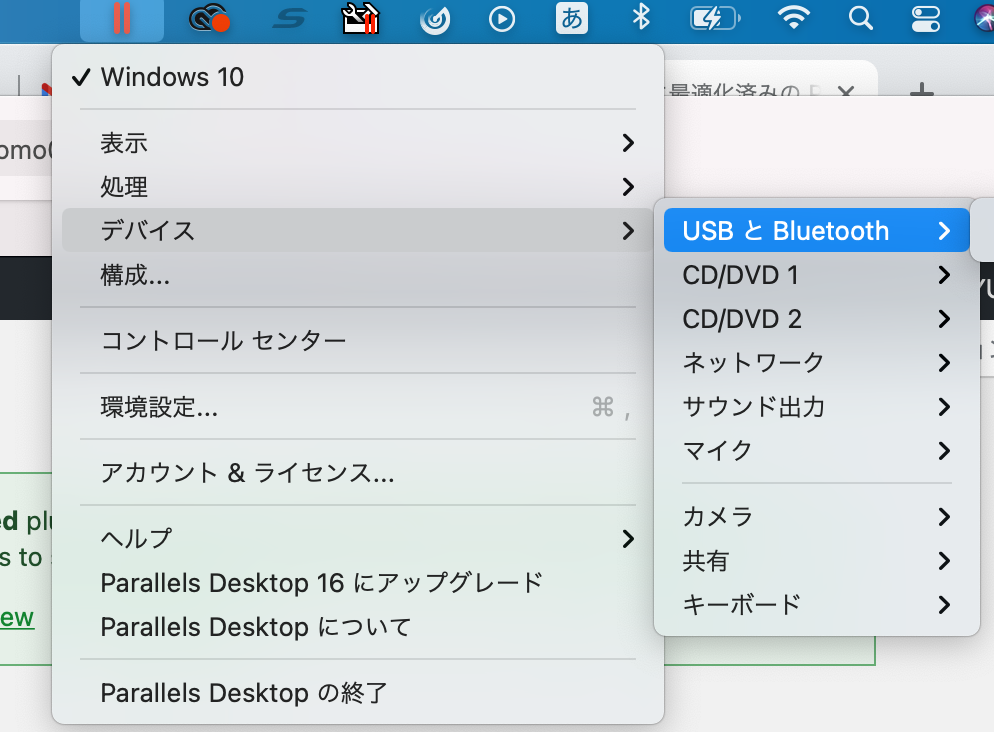Open the Creative Cloud menu bar icon
Screen dimensions: 994x732
[x=209, y=18]
